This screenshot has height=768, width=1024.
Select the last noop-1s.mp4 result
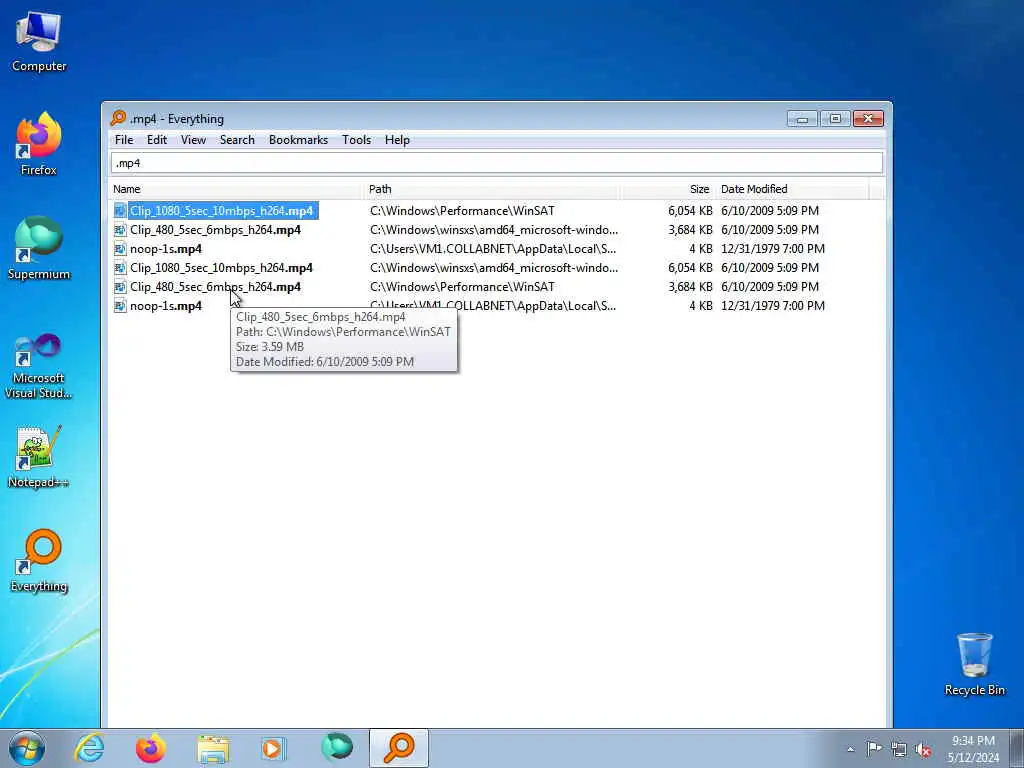tap(165, 306)
